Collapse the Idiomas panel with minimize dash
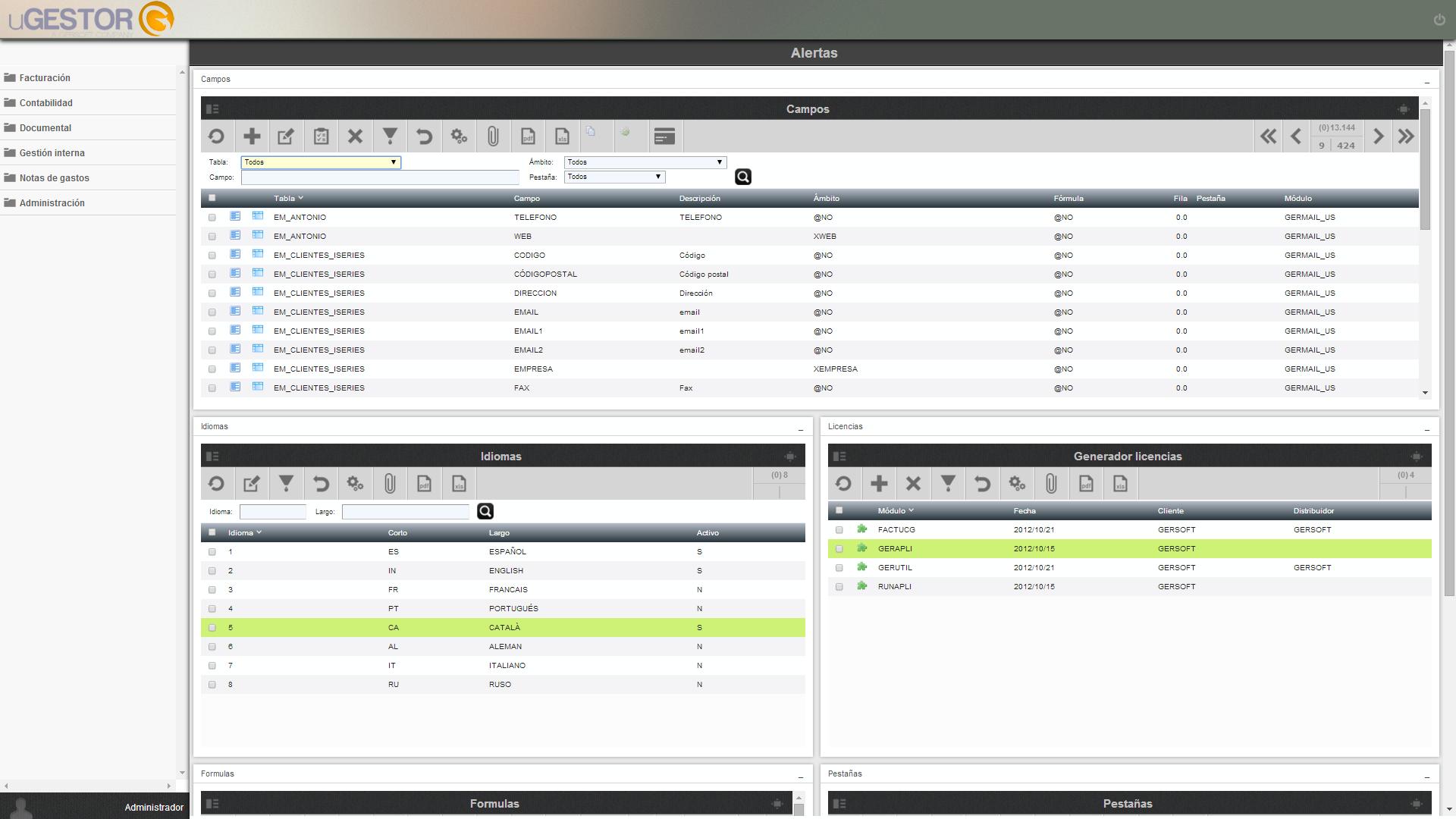Image resolution: width=1456 pixels, height=819 pixels. (x=801, y=429)
